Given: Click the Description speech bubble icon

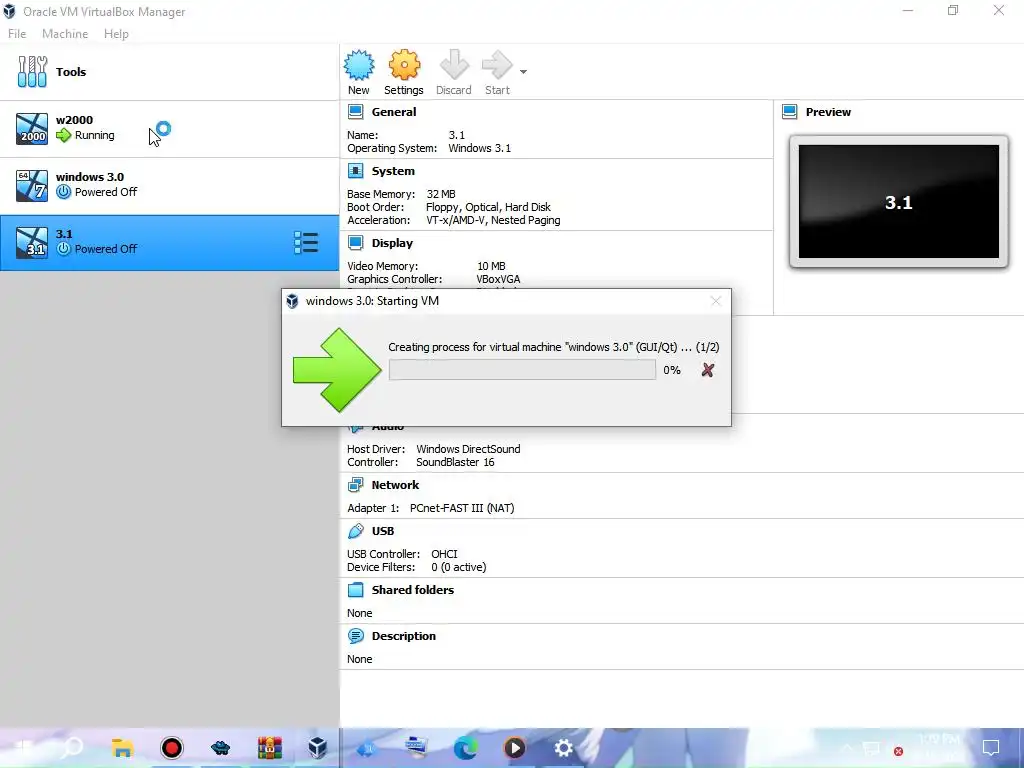Looking at the screenshot, I should point(355,635).
